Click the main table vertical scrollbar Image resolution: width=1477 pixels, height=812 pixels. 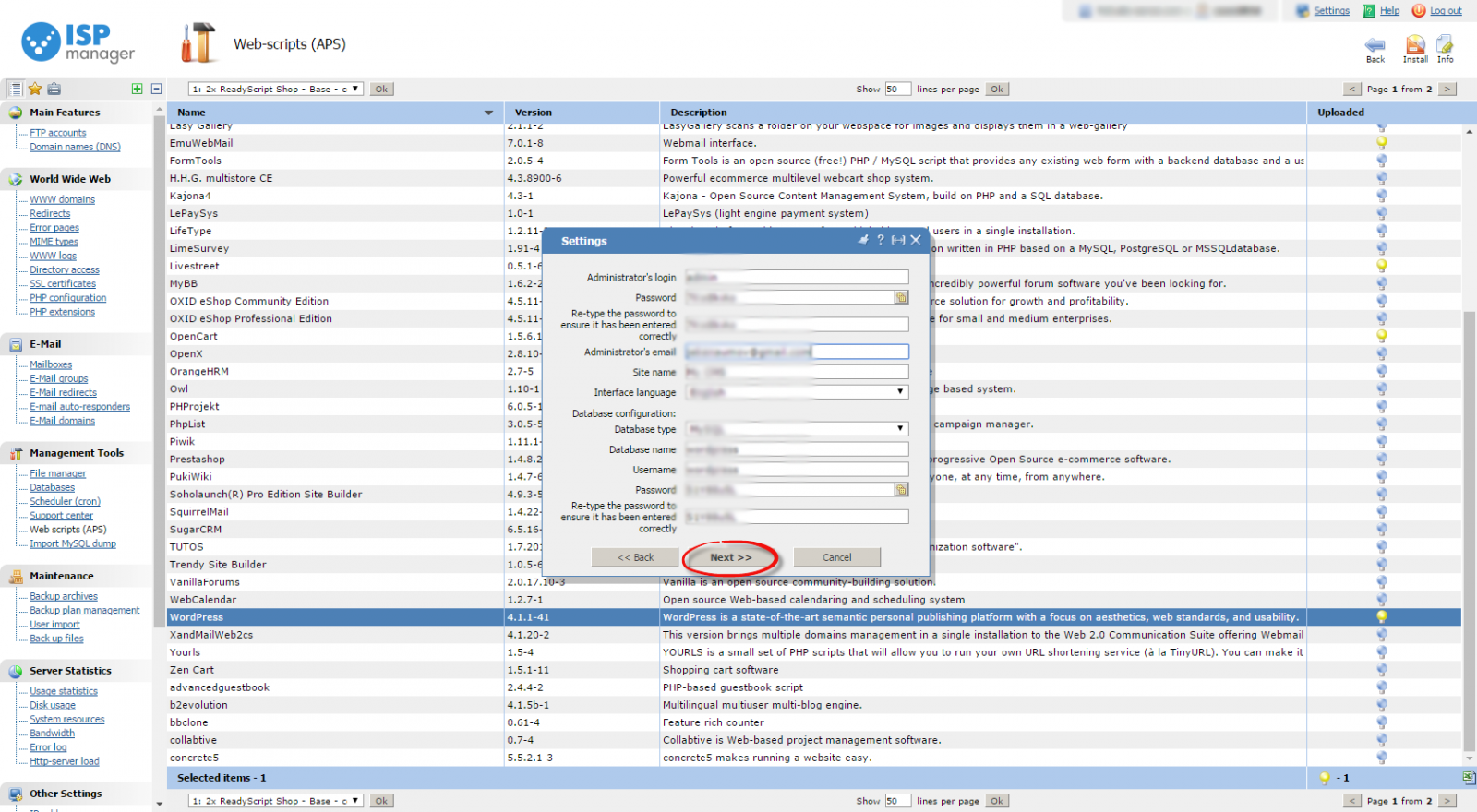[1469, 531]
